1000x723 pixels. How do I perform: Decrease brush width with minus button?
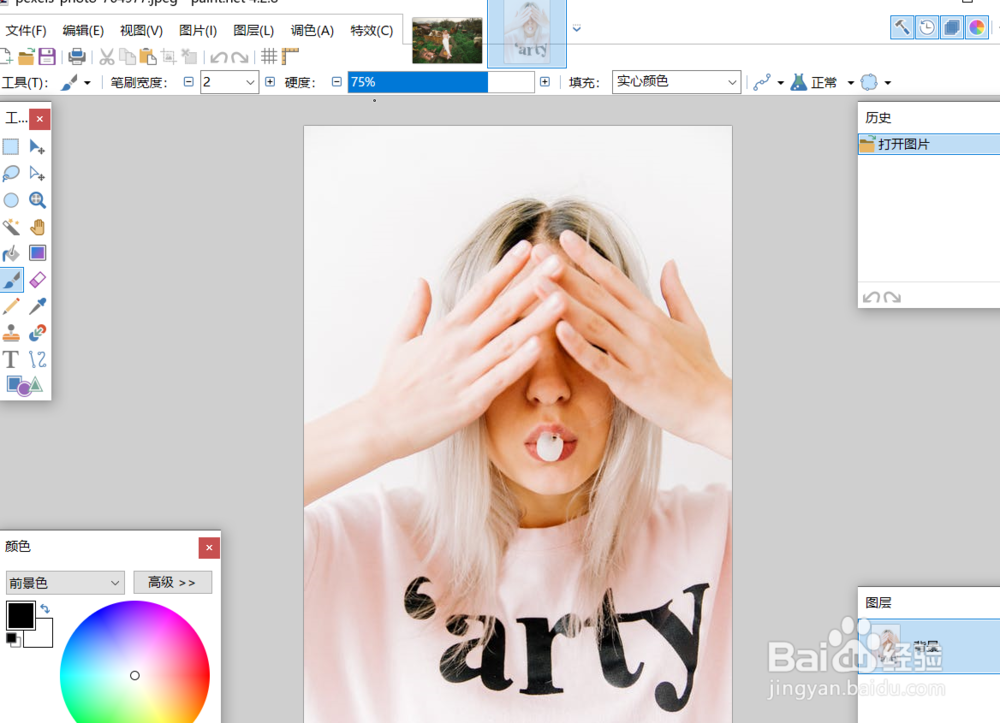pos(188,82)
